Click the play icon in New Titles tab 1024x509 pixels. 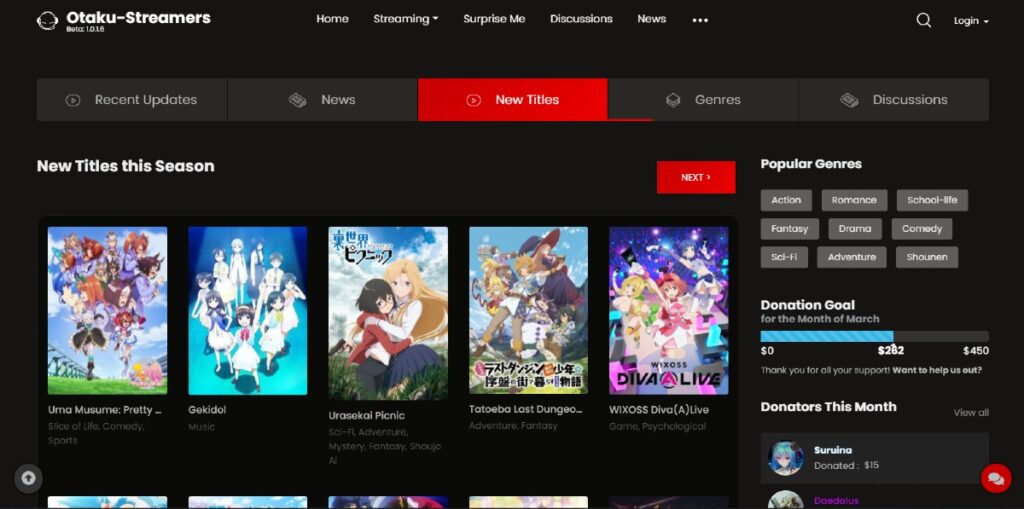tap(473, 100)
